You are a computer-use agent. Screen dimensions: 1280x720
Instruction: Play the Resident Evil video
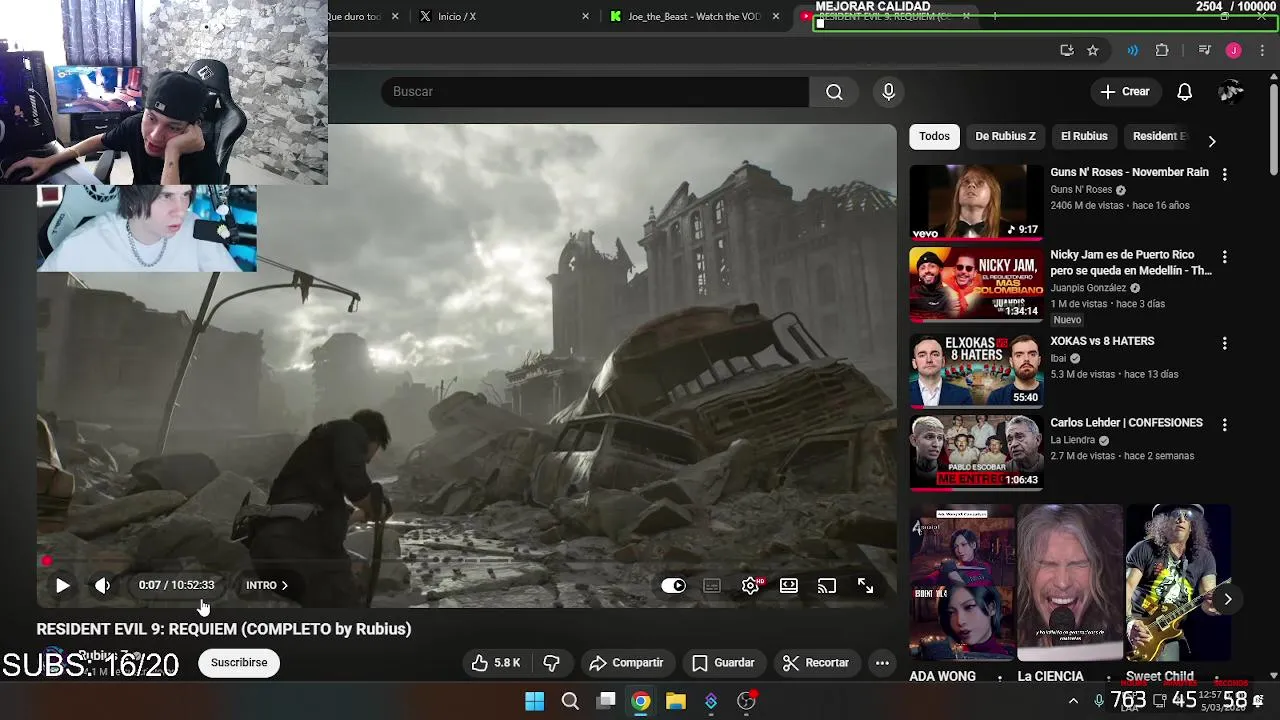pos(62,585)
